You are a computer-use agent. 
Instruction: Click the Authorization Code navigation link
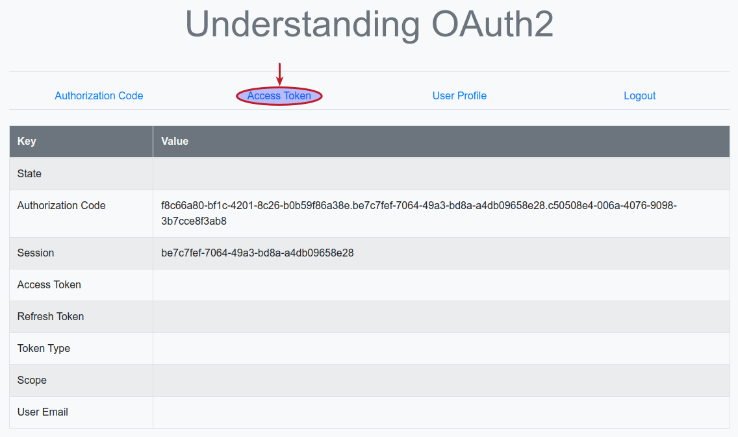coord(99,96)
